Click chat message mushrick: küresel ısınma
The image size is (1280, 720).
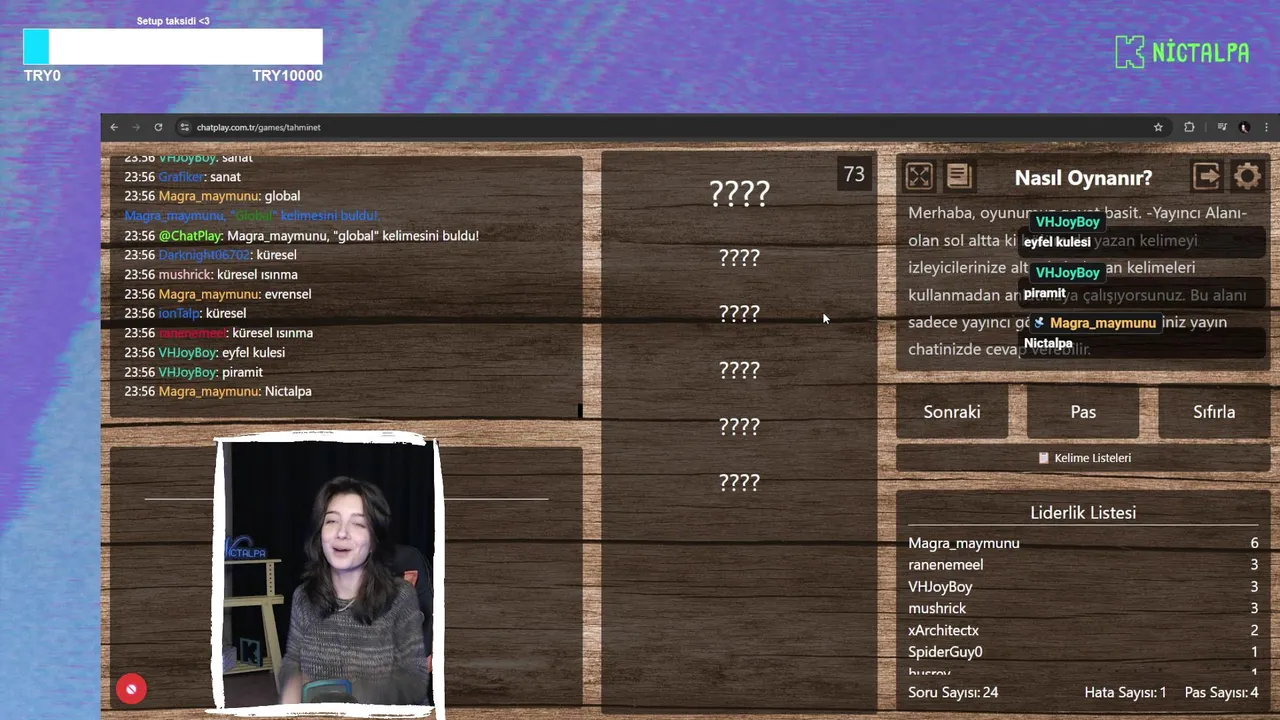pos(211,274)
